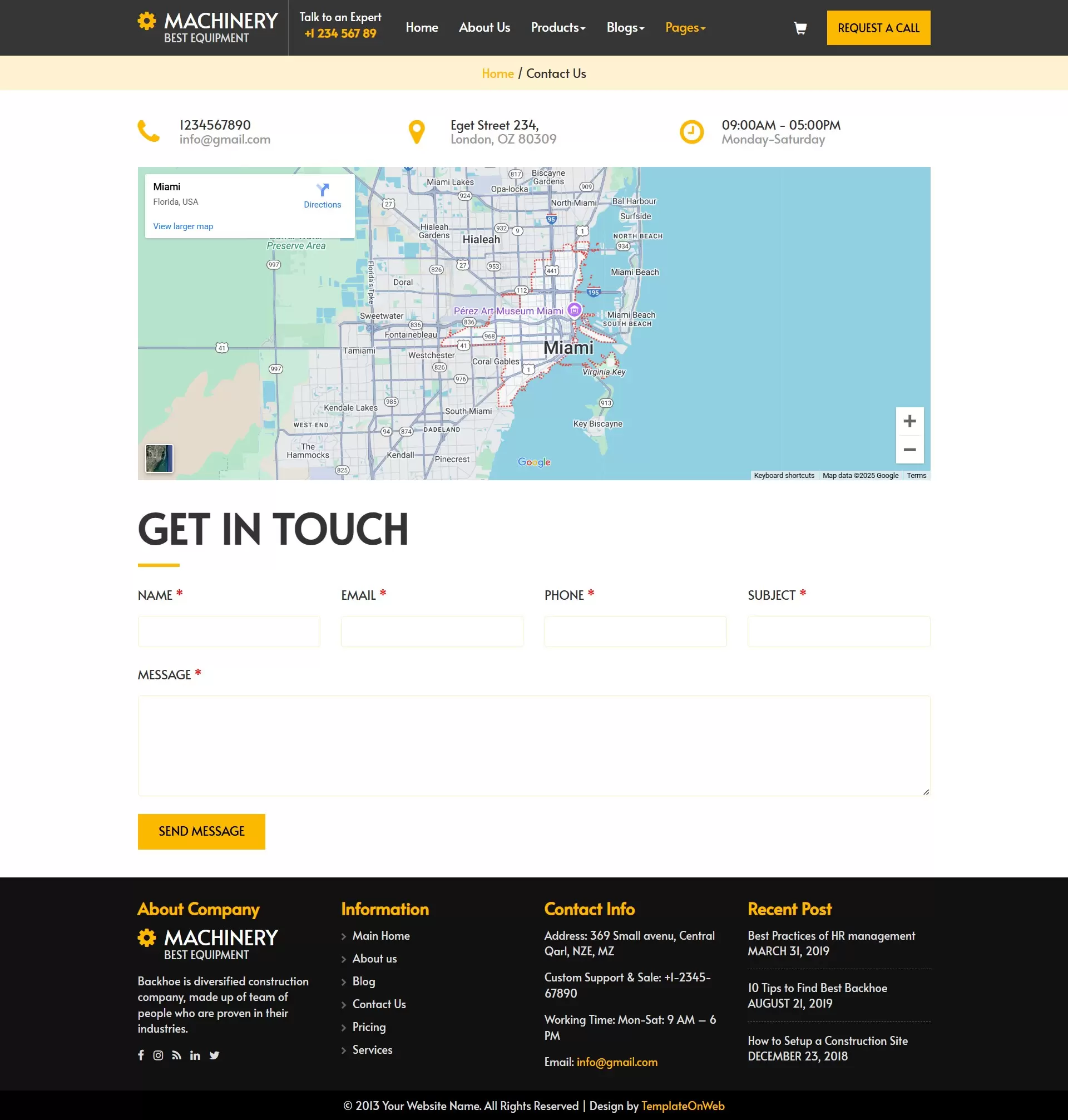The image size is (1068, 1120).
Task: Click the RSS feed icon in the footer
Action: click(x=176, y=1054)
